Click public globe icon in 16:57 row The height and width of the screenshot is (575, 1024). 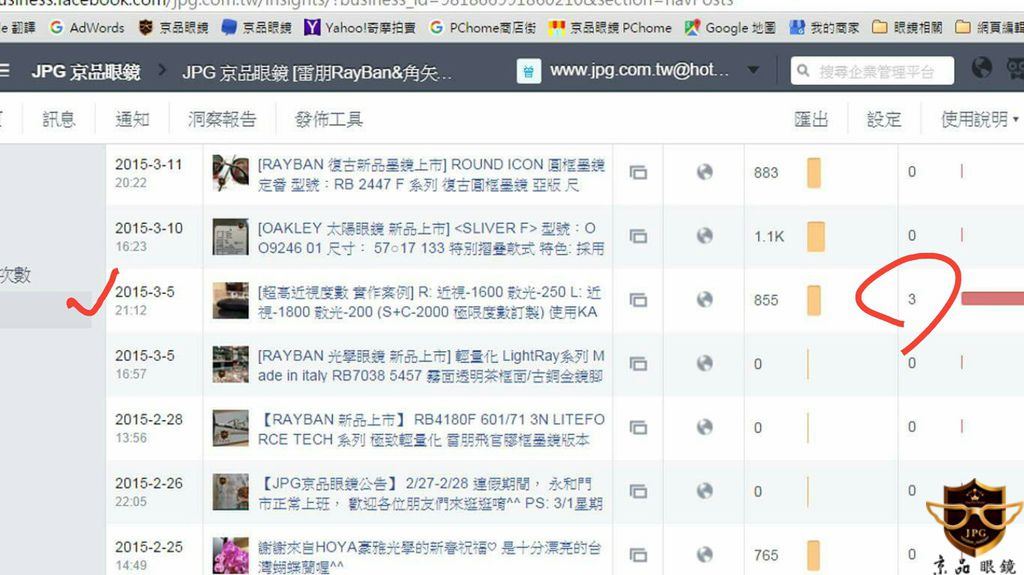point(705,363)
